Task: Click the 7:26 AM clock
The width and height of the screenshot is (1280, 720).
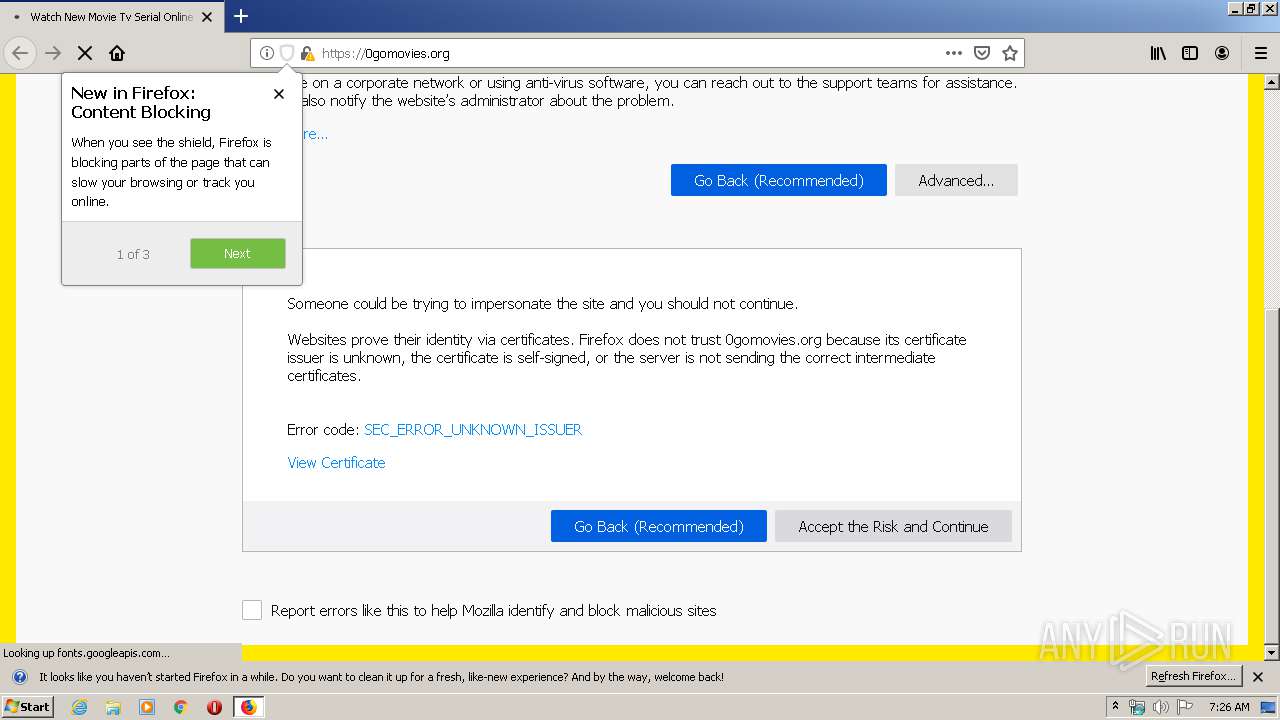Action: point(1229,707)
